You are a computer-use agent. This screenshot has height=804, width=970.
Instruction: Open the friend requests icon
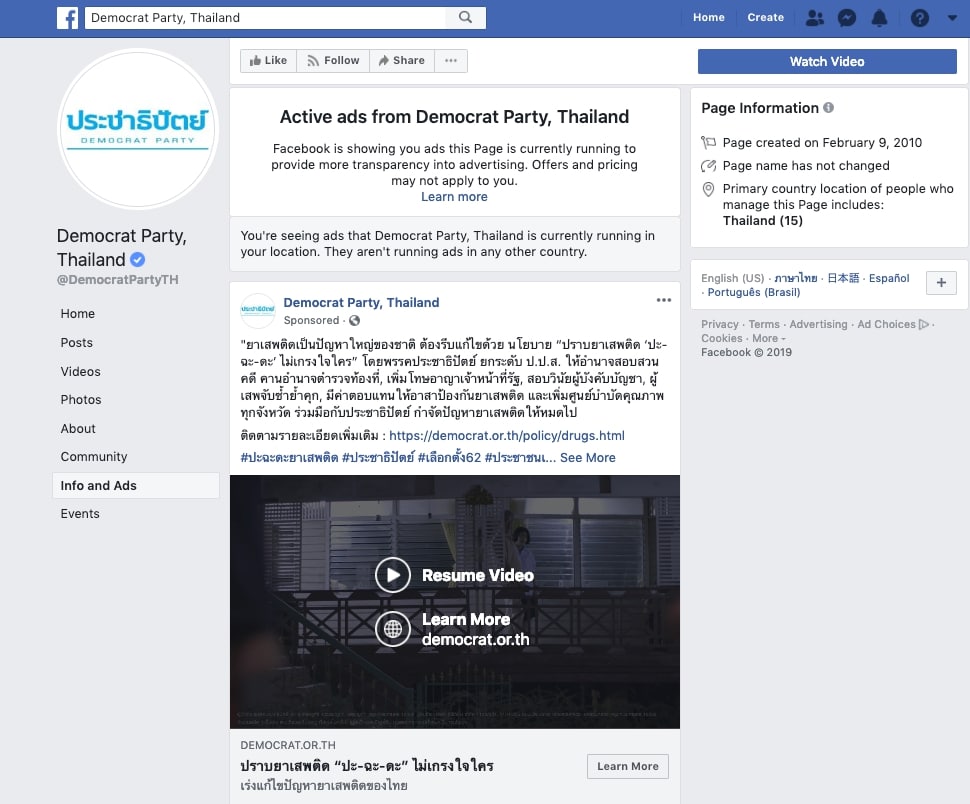(x=814, y=18)
